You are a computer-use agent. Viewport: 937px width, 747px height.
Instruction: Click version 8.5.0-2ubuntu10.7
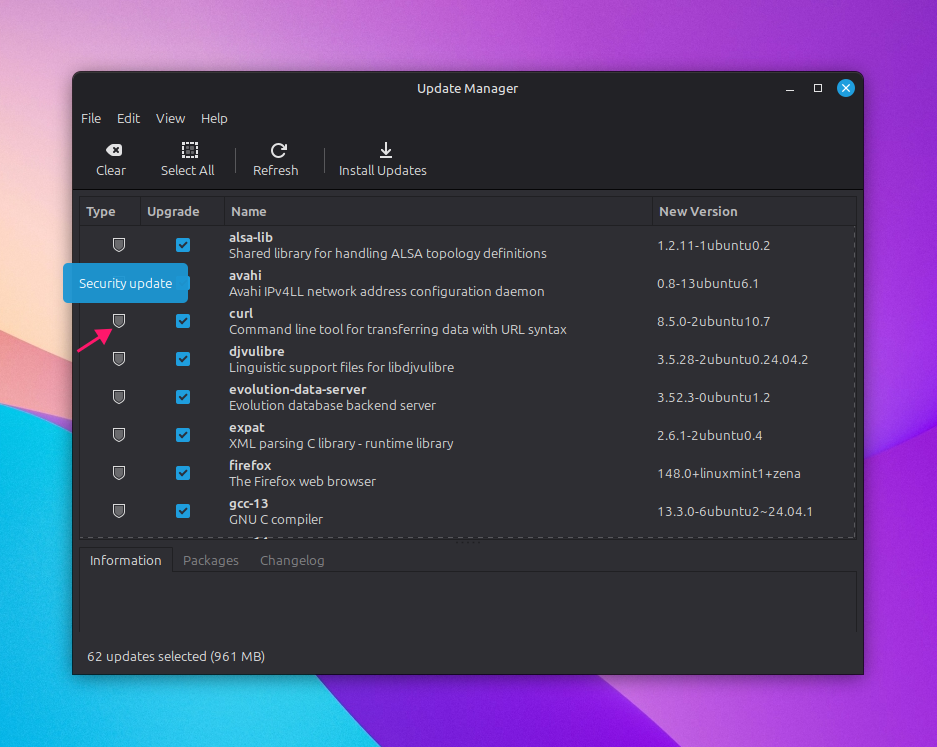(714, 321)
